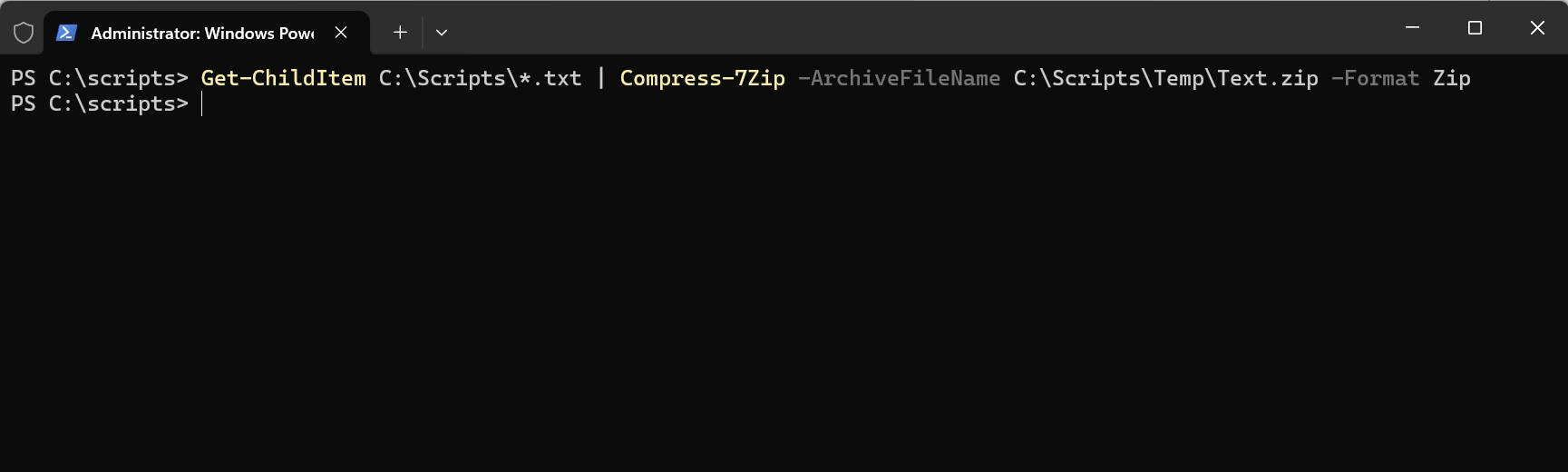Click the C:\Scripts\Temp\Text.zip path
This screenshot has height=472, width=1568.
coord(1165,78)
